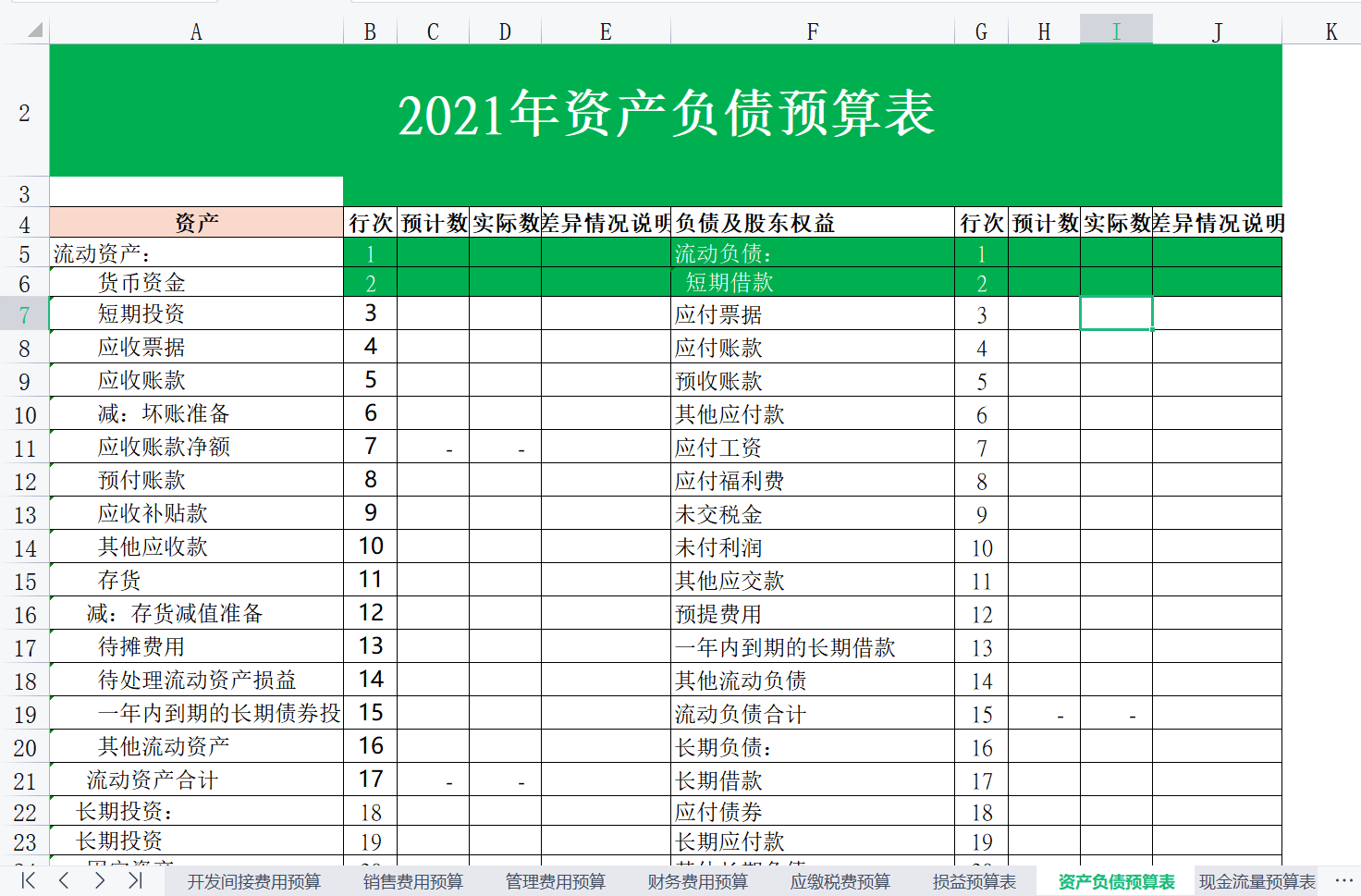Select the 减：坏账准备 cell
This screenshot has height=896, width=1361.
[196, 413]
